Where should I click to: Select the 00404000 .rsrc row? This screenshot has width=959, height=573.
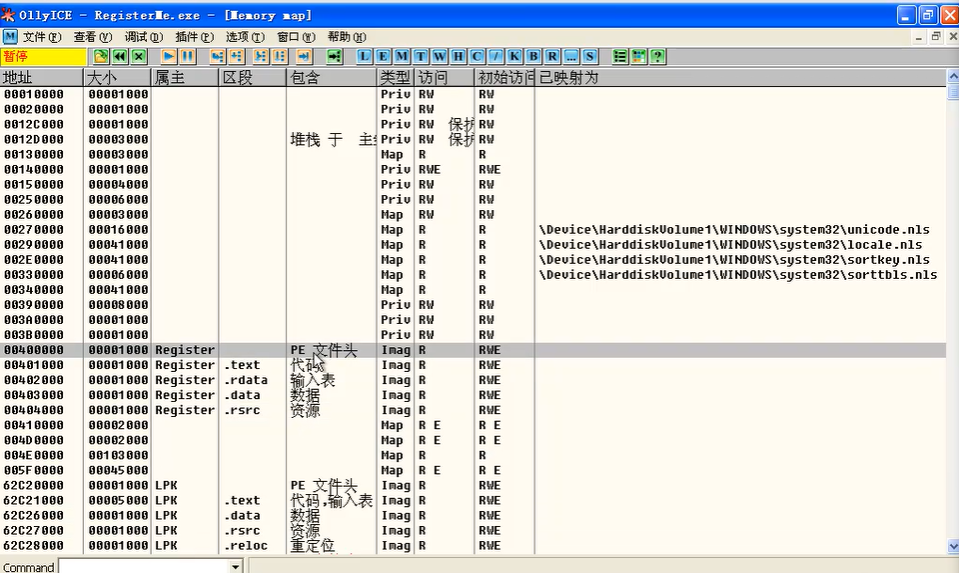(473, 410)
